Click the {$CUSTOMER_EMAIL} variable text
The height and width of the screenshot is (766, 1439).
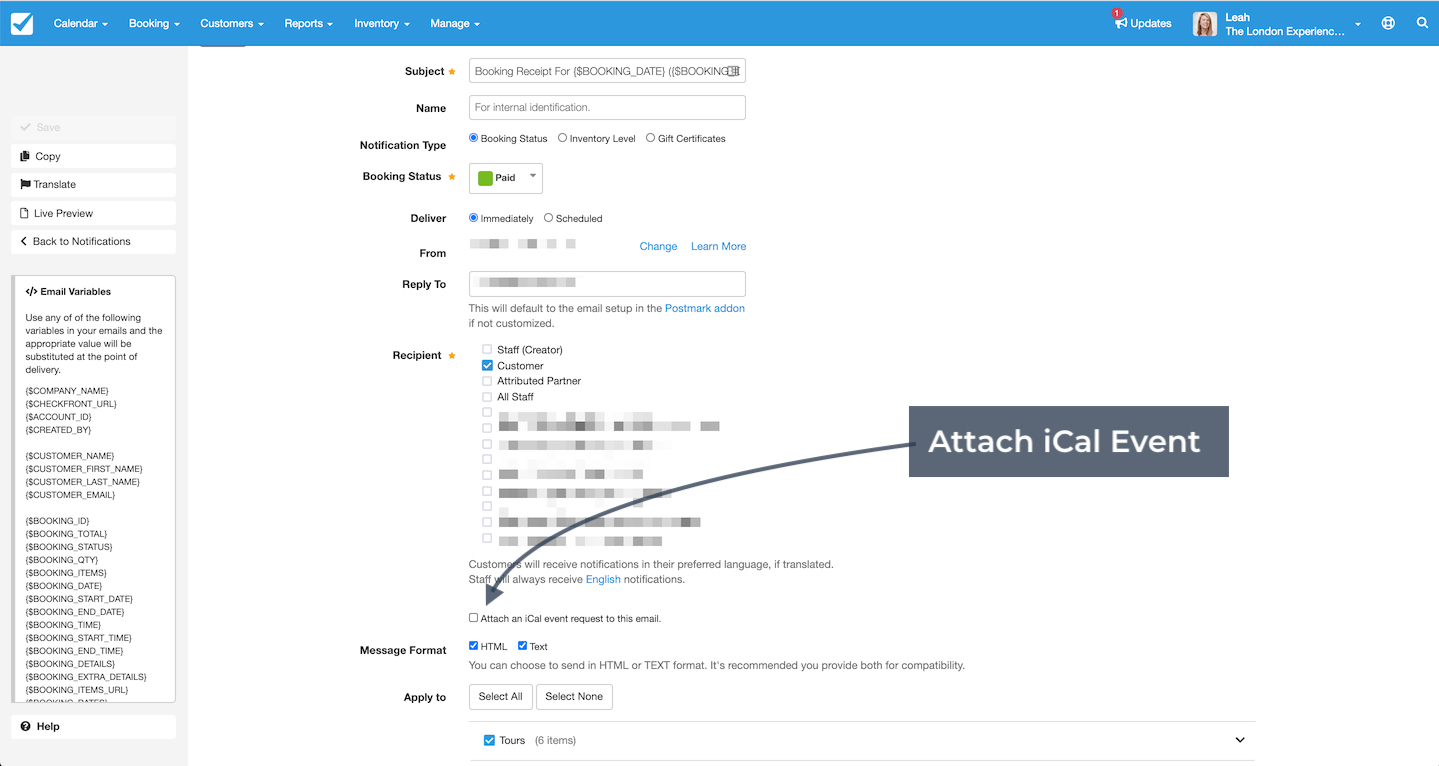[70, 495]
